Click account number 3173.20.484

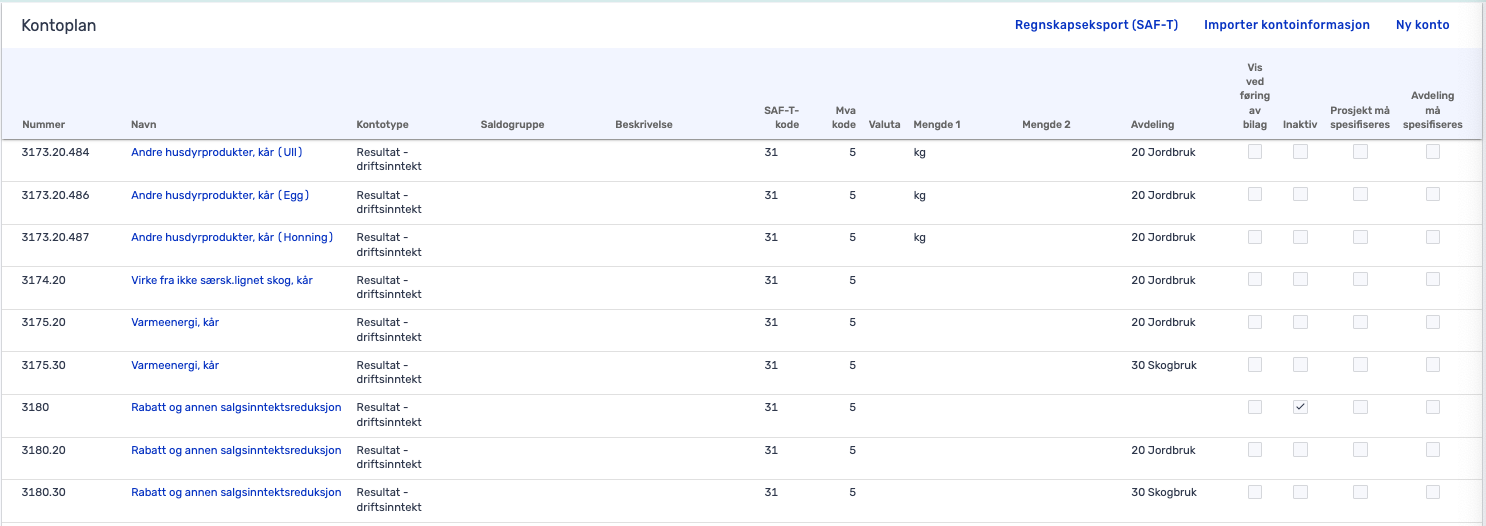[x=56, y=152]
